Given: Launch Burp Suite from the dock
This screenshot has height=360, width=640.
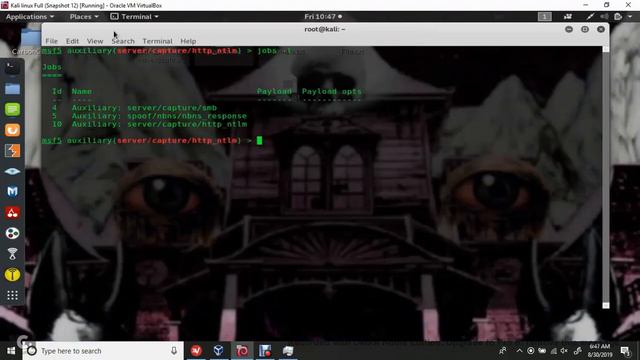Looking at the screenshot, I should tap(12, 130).
